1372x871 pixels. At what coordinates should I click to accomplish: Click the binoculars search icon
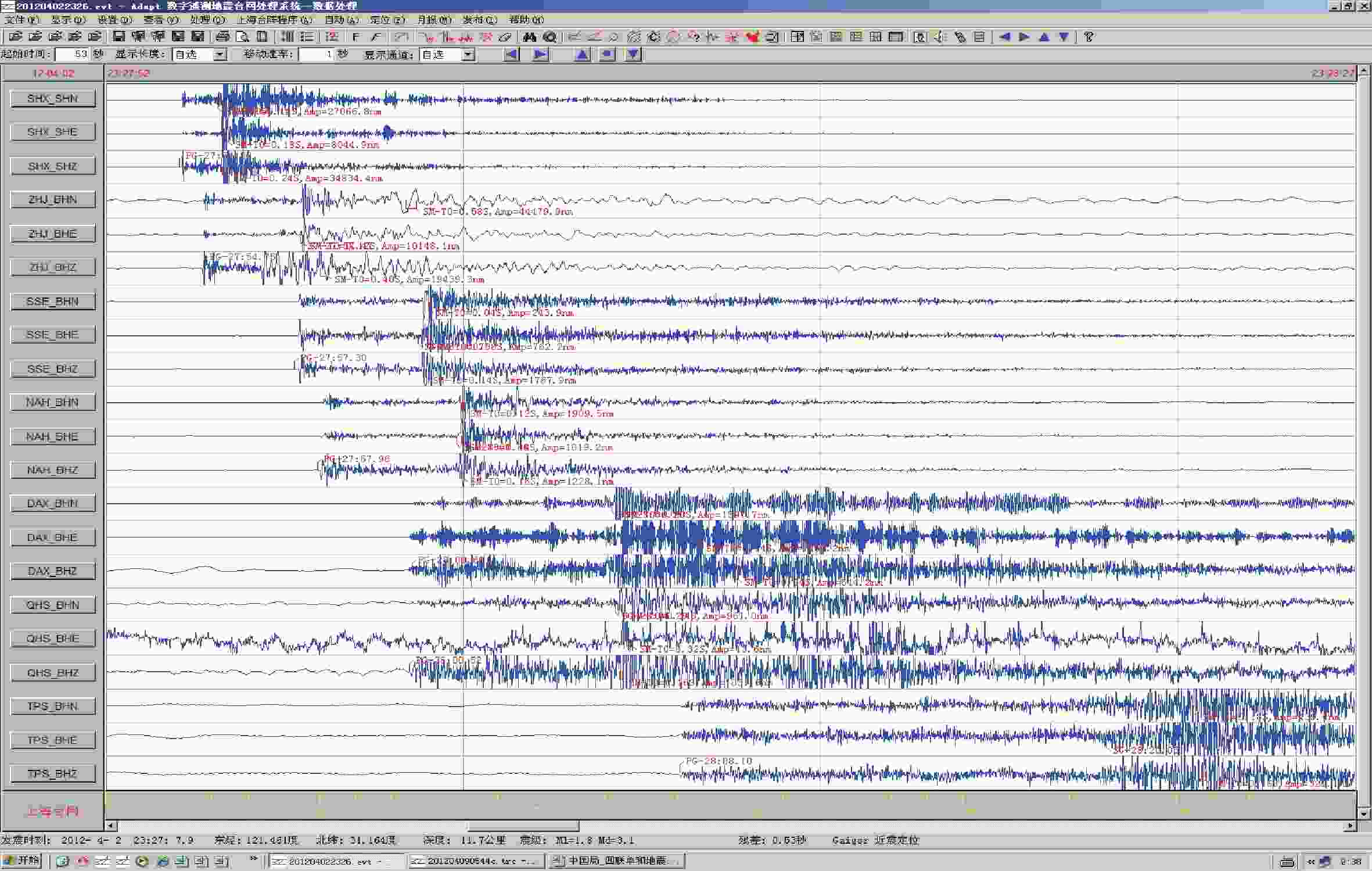click(529, 37)
